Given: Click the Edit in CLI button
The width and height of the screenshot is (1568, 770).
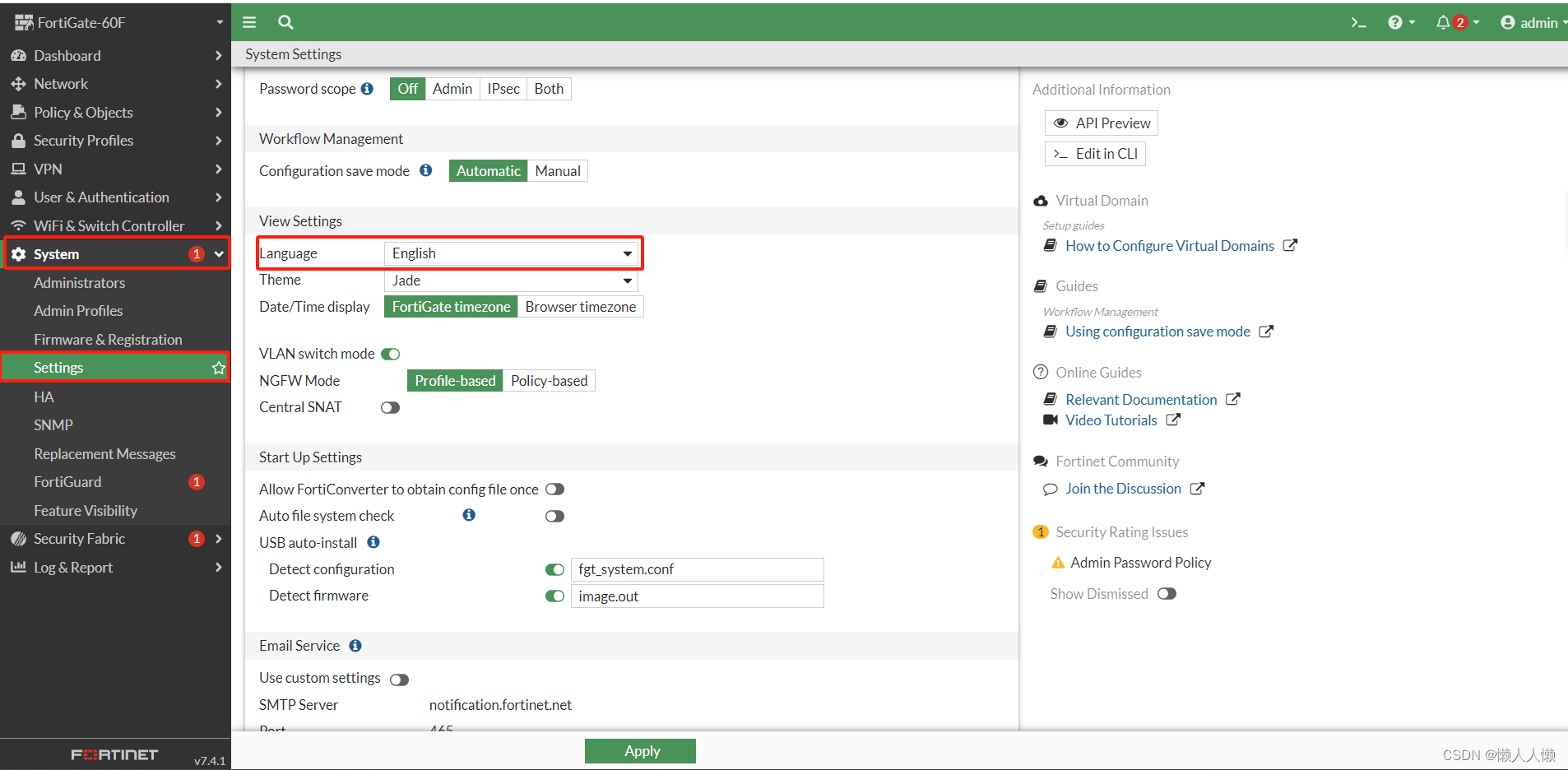Looking at the screenshot, I should tap(1095, 154).
